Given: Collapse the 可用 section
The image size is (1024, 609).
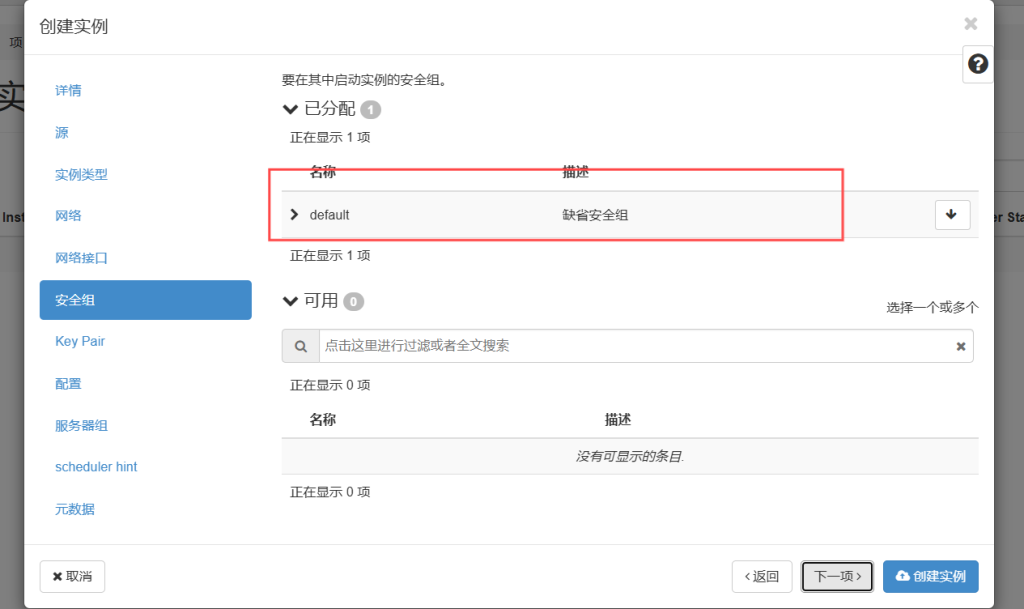Looking at the screenshot, I should coord(291,301).
